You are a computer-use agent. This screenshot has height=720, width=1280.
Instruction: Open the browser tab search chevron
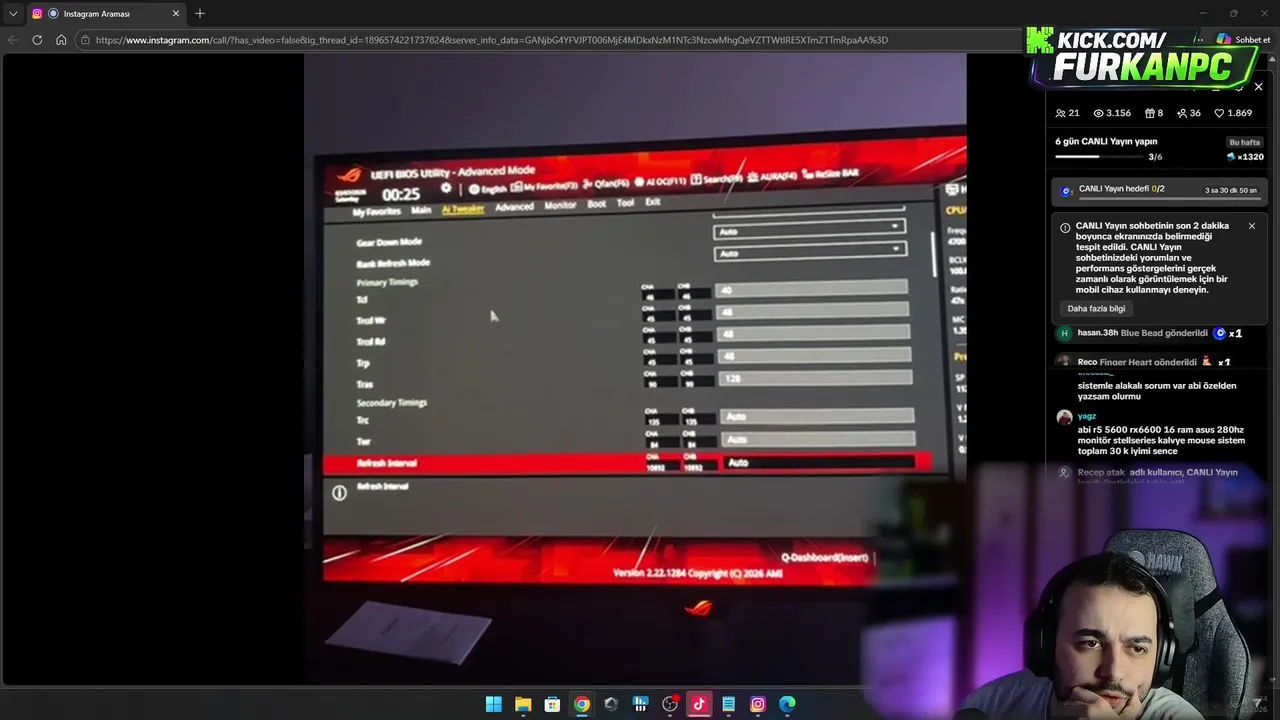pos(13,14)
